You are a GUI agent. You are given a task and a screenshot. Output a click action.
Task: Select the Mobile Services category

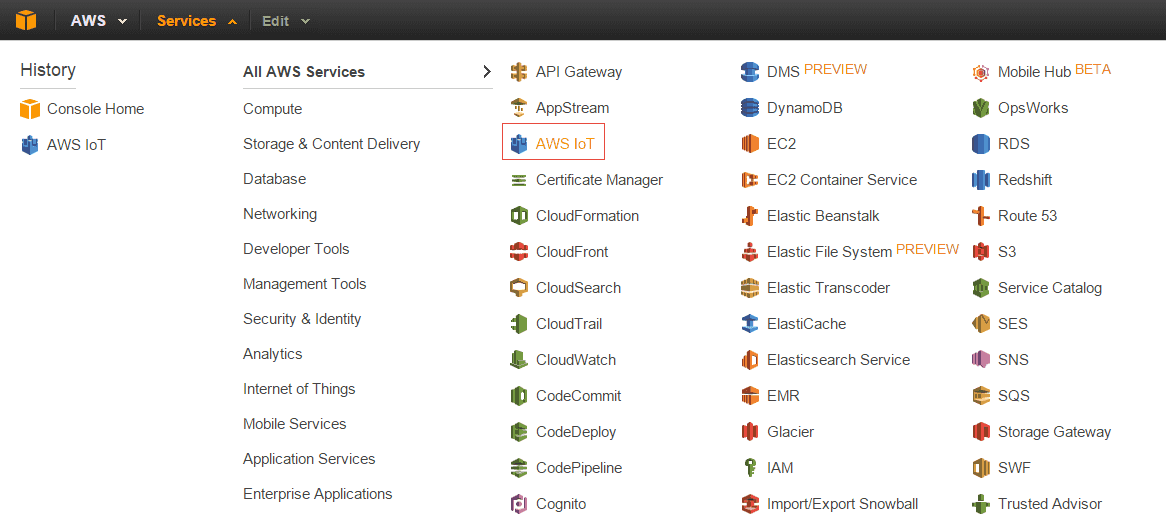[294, 423]
